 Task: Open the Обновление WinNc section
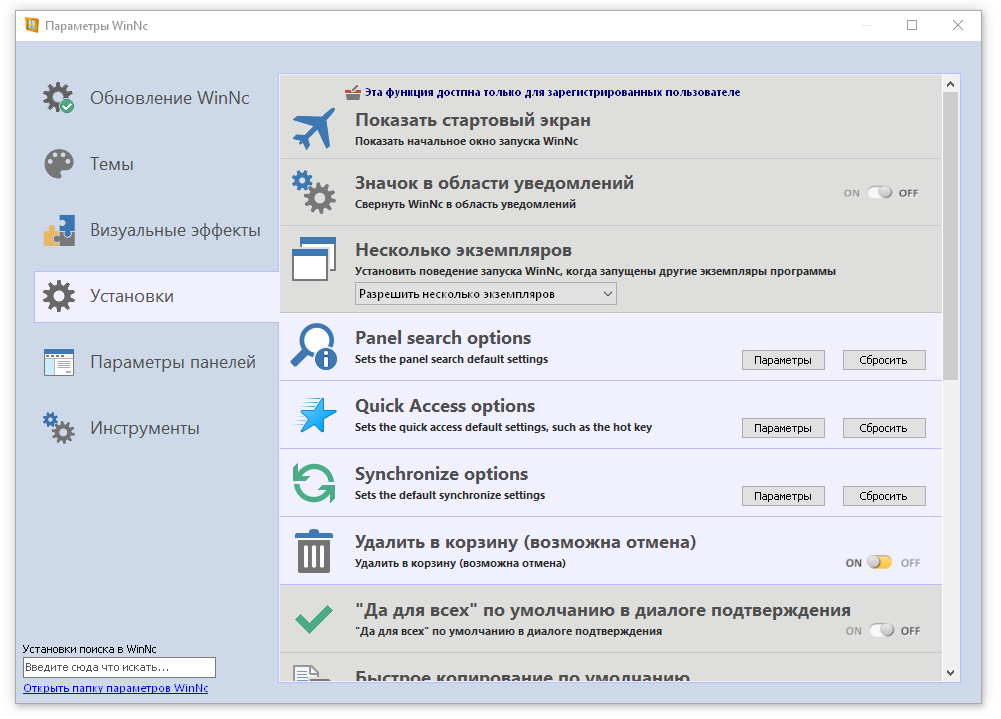tap(156, 98)
